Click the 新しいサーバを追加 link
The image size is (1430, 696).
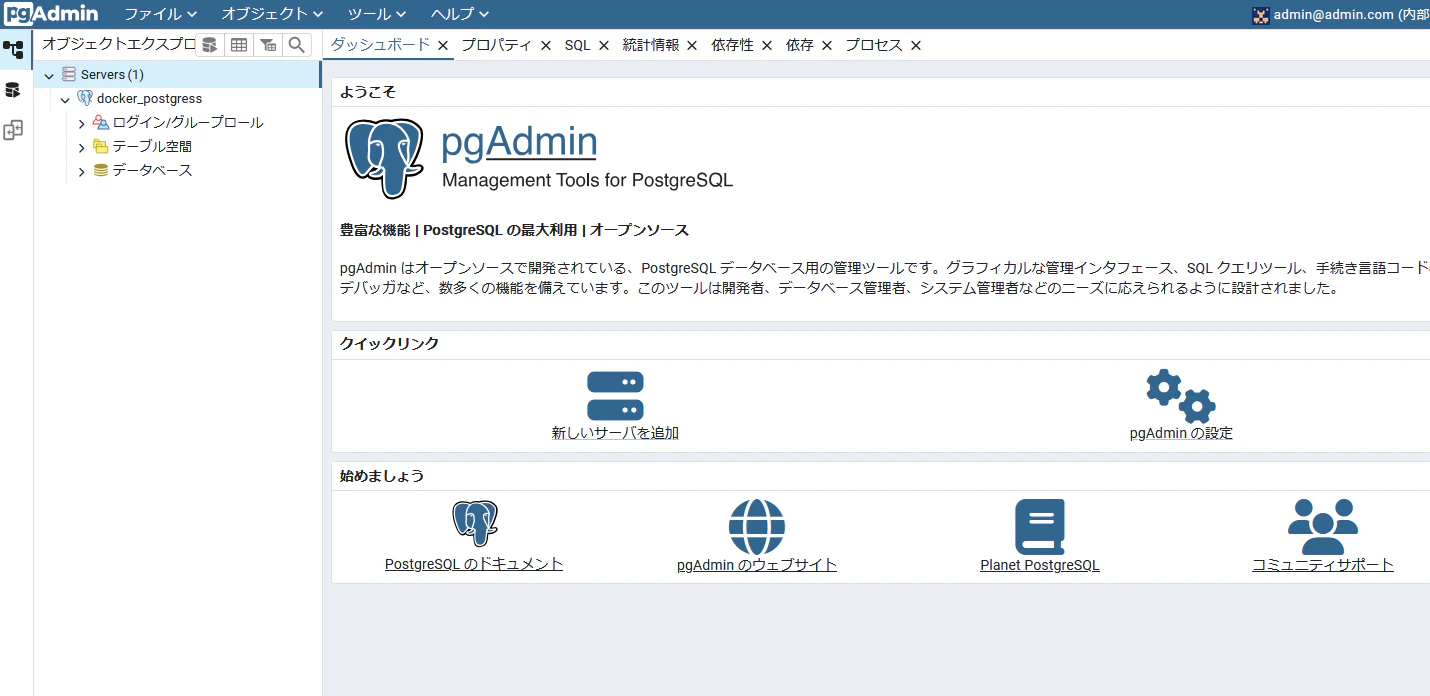(615, 433)
